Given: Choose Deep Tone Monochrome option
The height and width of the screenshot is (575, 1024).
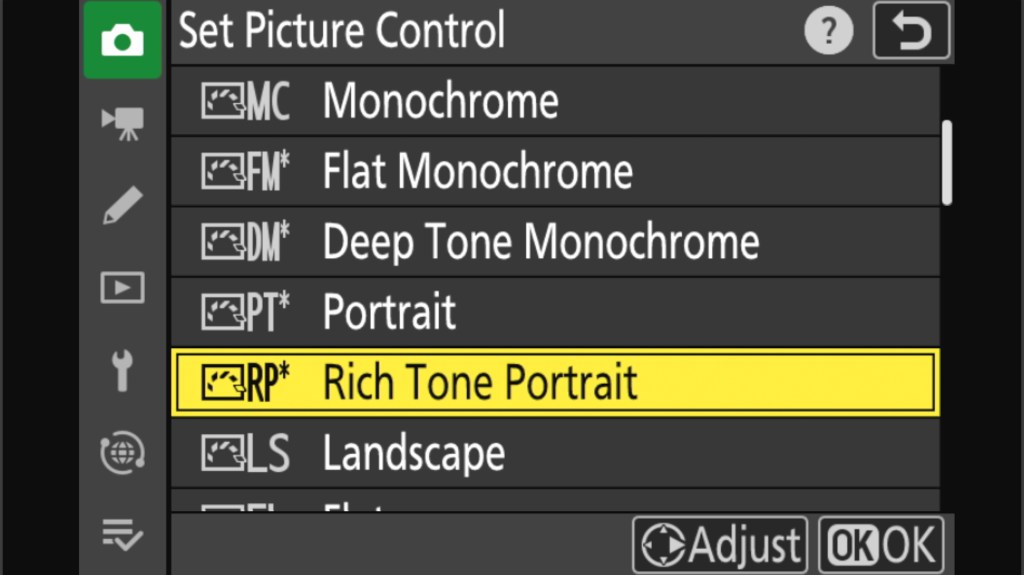Looking at the screenshot, I should pos(555,242).
